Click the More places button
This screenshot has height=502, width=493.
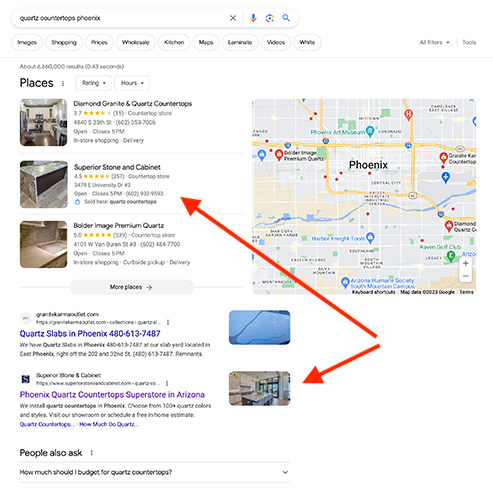(131, 287)
